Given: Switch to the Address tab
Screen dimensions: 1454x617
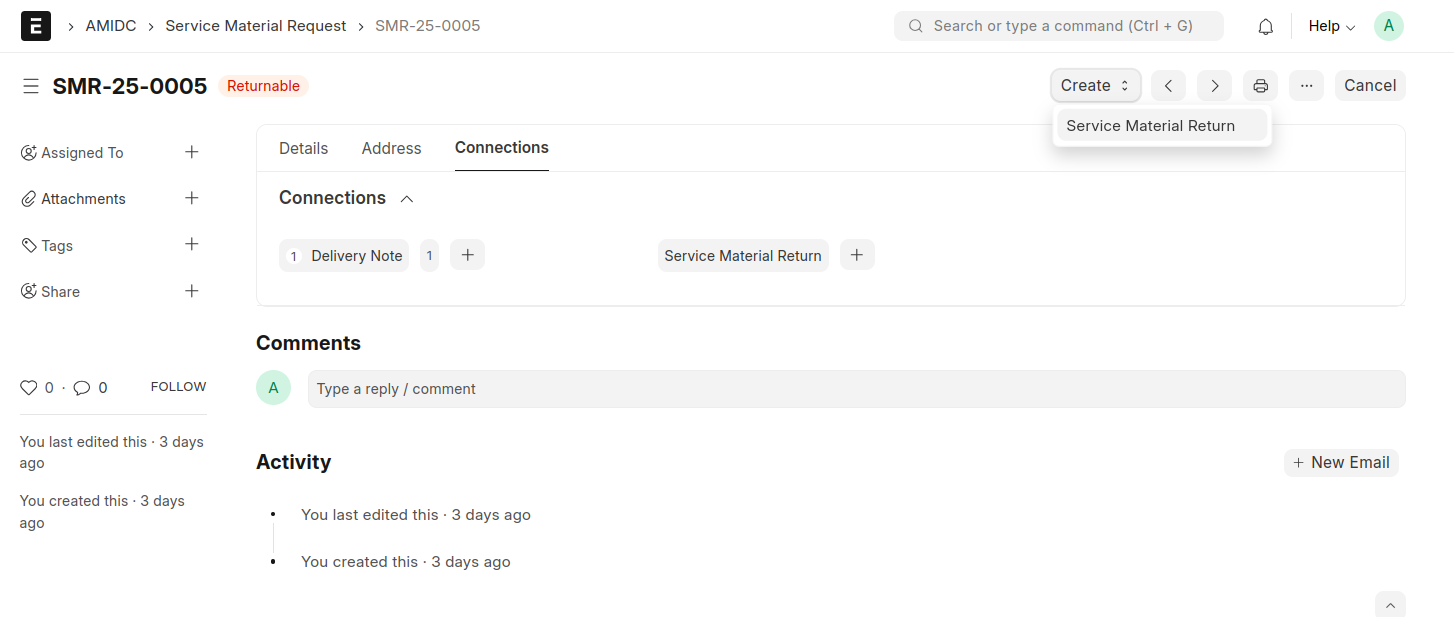Looking at the screenshot, I should pos(391,148).
